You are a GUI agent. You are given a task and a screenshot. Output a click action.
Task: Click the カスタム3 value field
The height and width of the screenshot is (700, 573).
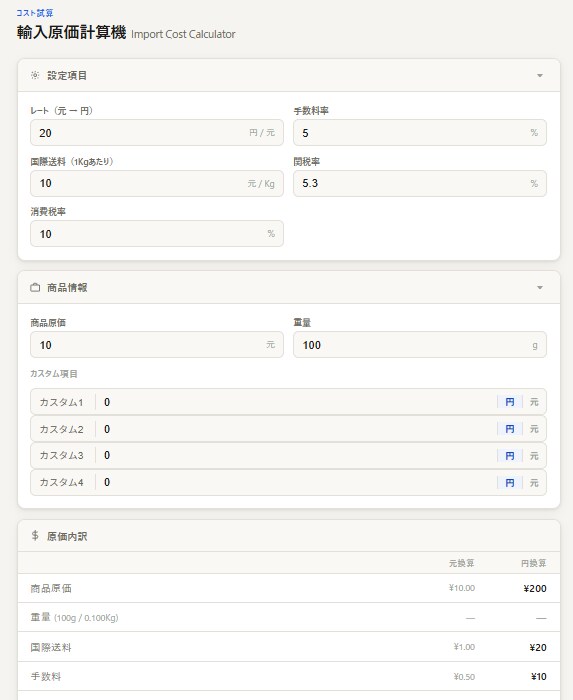point(296,455)
